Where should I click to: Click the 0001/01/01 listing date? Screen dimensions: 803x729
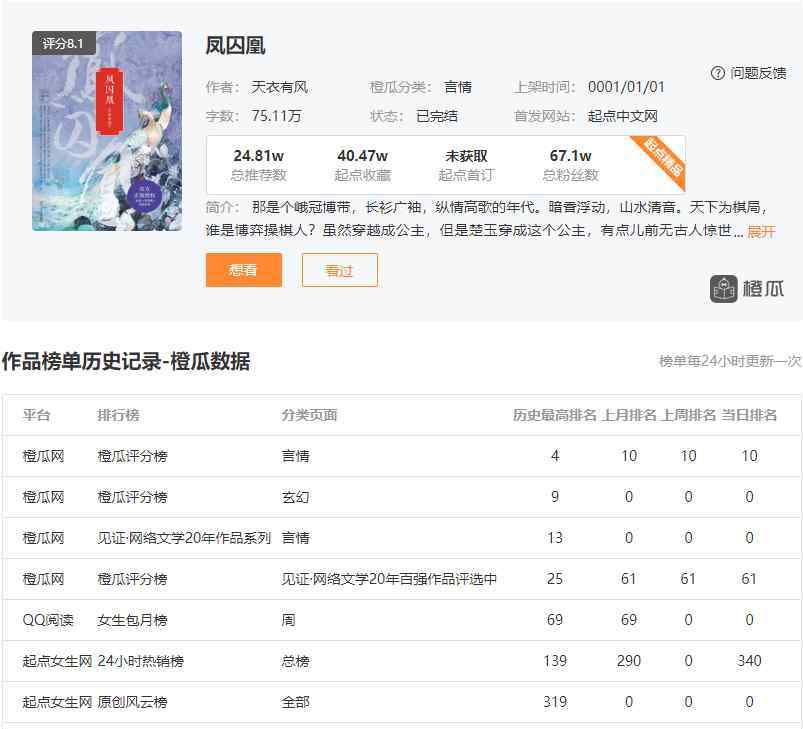[626, 87]
